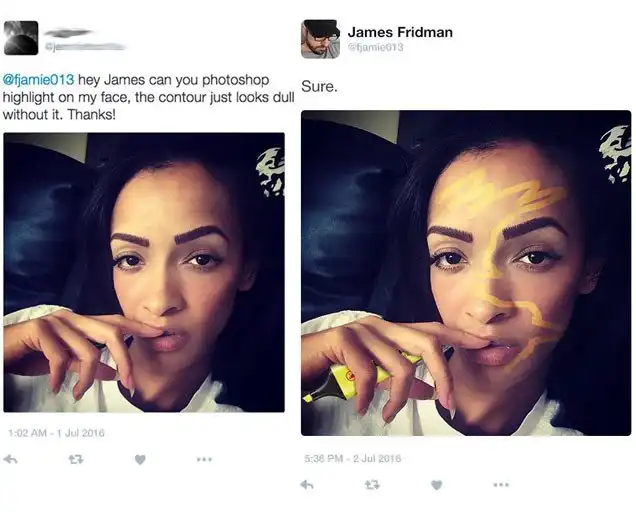Open James Fridman's profile avatar
This screenshot has width=636, height=512.
[x=320, y=39]
